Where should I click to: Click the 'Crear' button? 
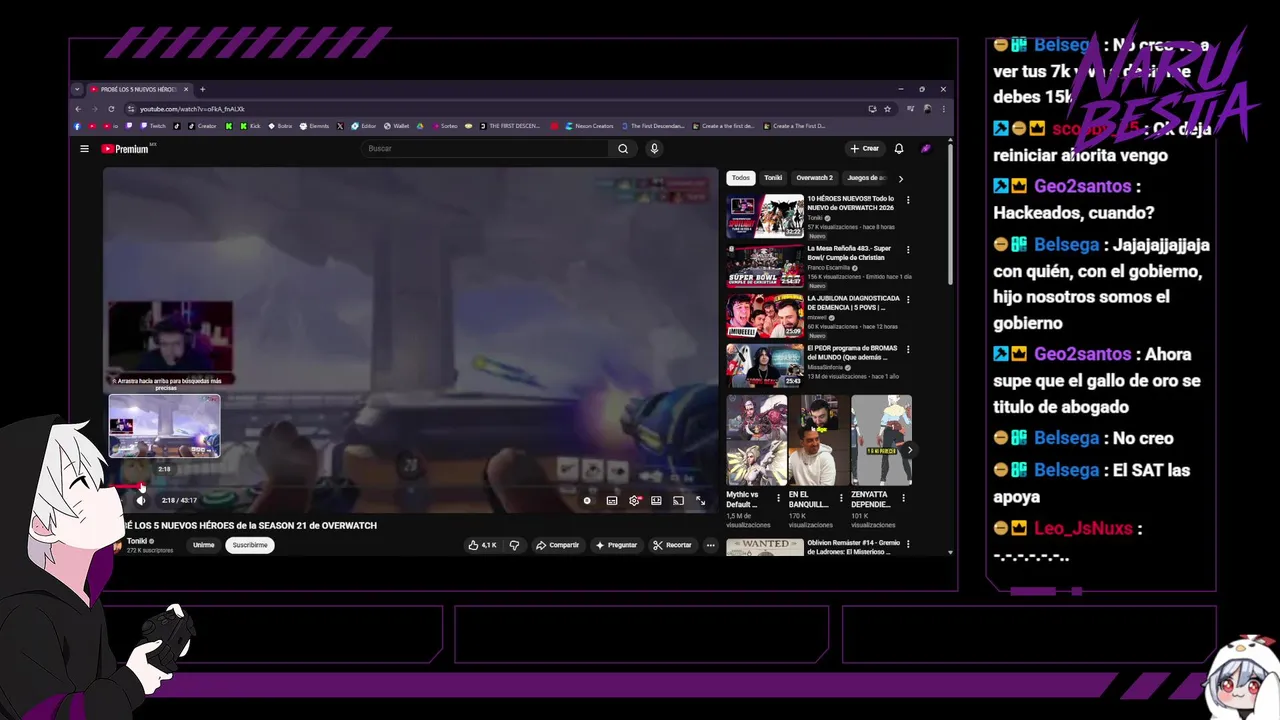coord(864,149)
